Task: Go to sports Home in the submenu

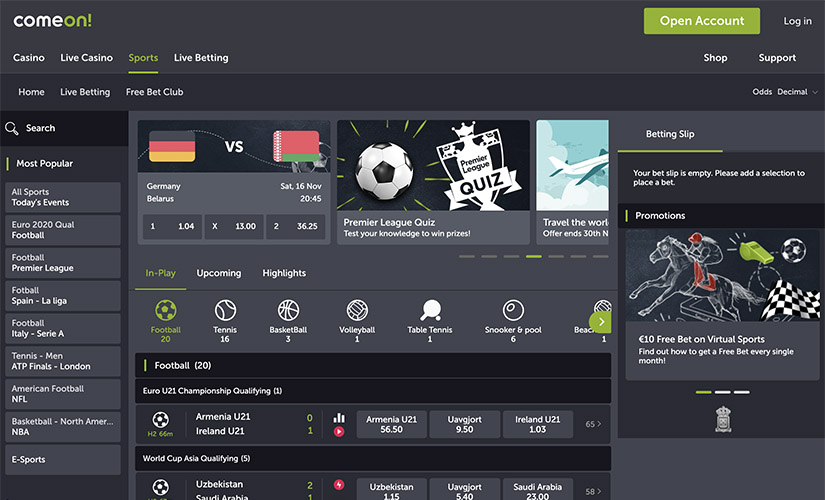Action: point(32,92)
